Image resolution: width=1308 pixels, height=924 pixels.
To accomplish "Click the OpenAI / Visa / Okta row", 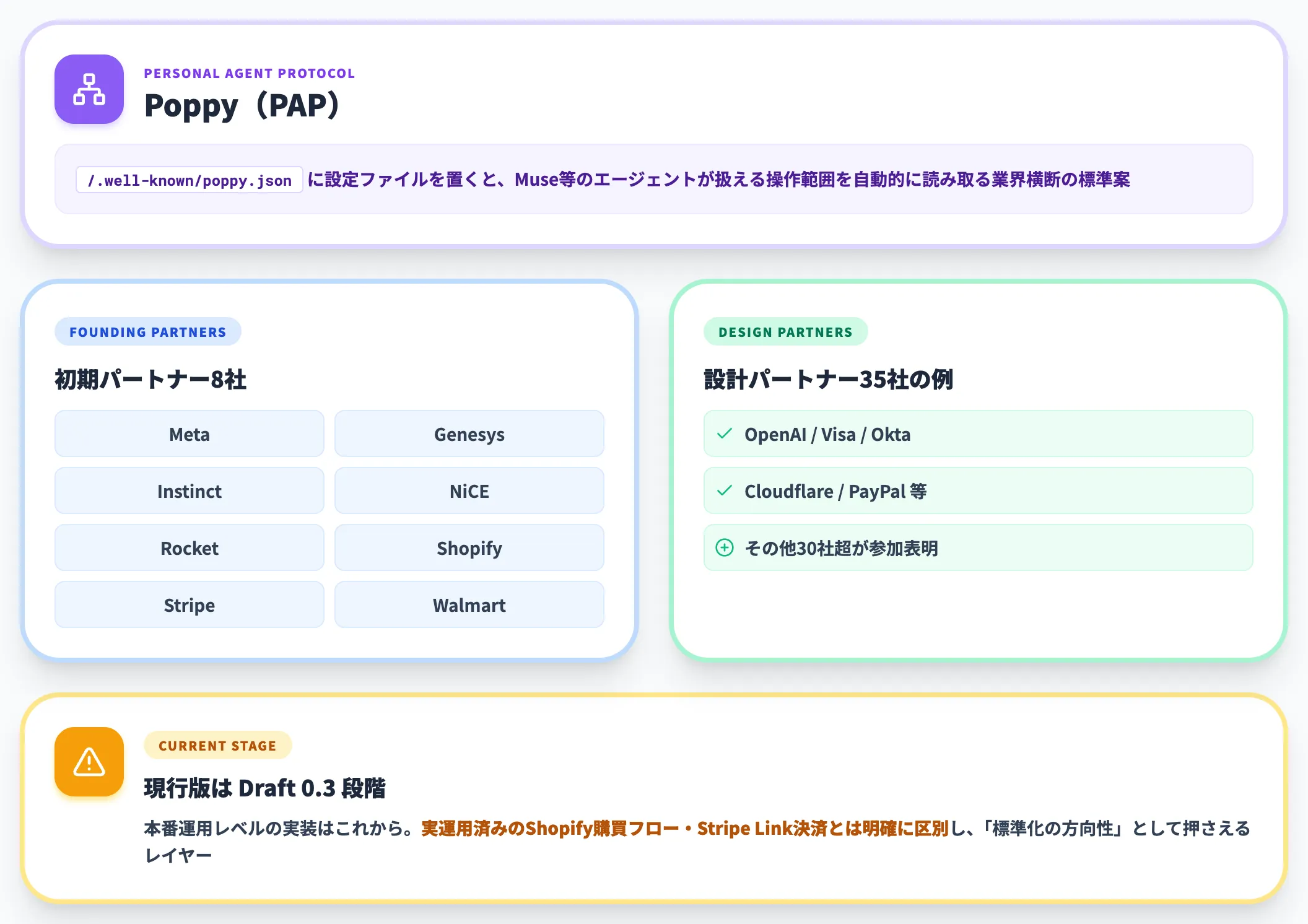I will point(979,434).
